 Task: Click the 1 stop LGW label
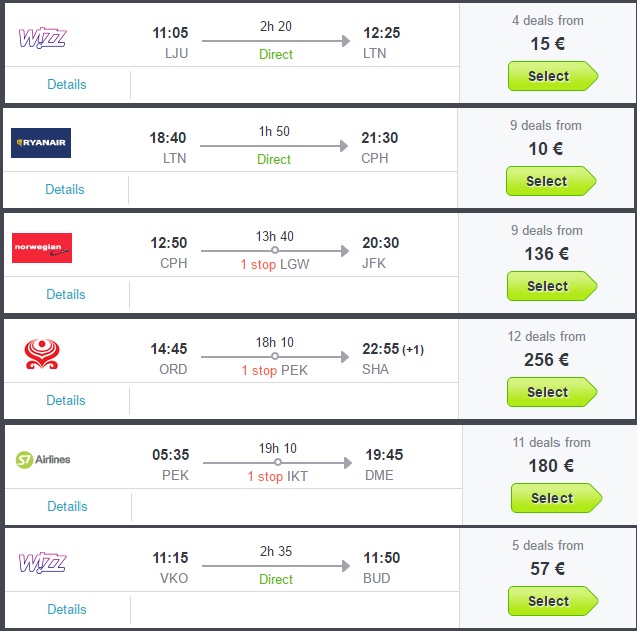click(275, 264)
